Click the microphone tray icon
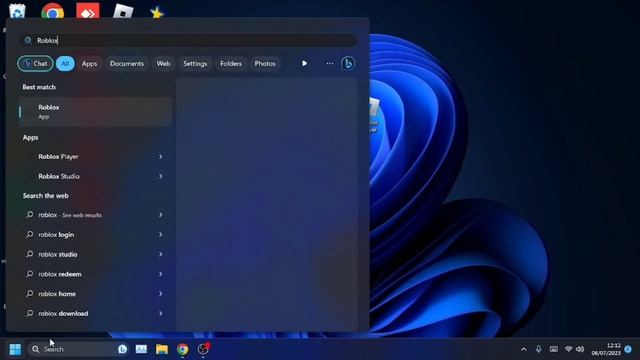Image resolution: width=640 pixels, height=360 pixels. pyautogui.click(x=539, y=349)
